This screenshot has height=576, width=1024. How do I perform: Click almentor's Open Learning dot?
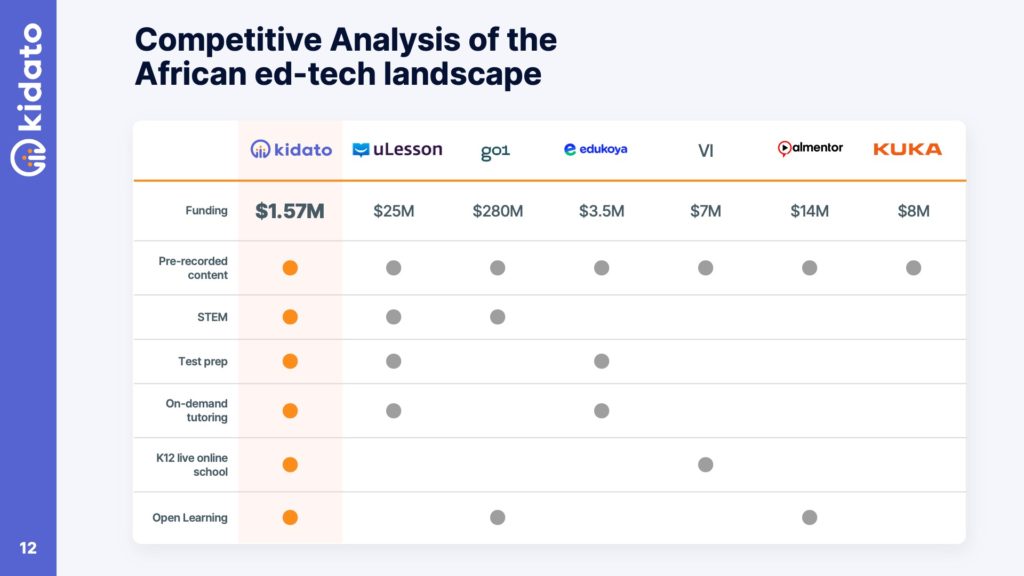(x=810, y=517)
